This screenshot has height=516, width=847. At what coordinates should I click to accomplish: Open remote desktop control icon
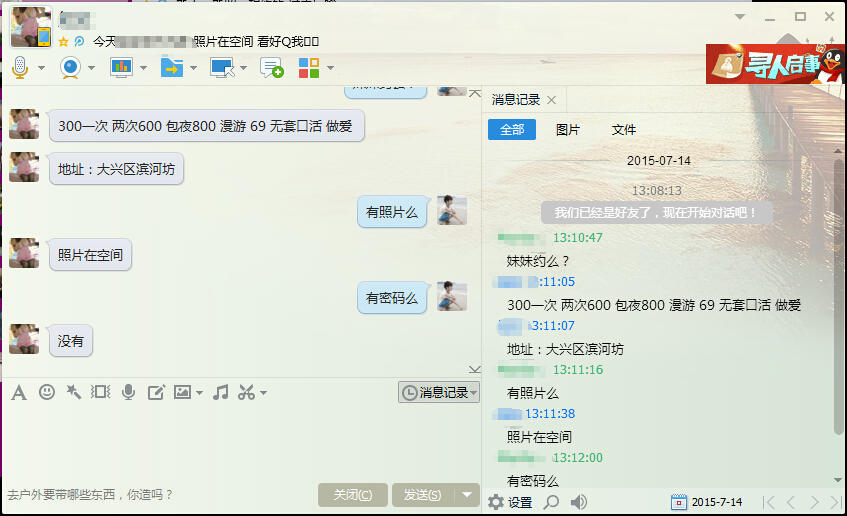(222, 68)
